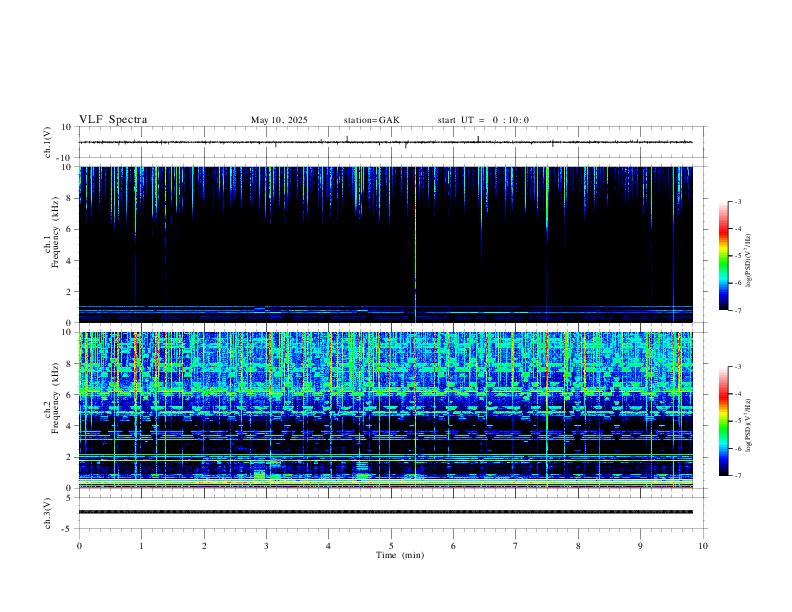Image resolution: width=792 pixels, height=612 pixels.
Task: Click the log(PSD) label beside ch.2 color bar
Action: tap(749, 426)
